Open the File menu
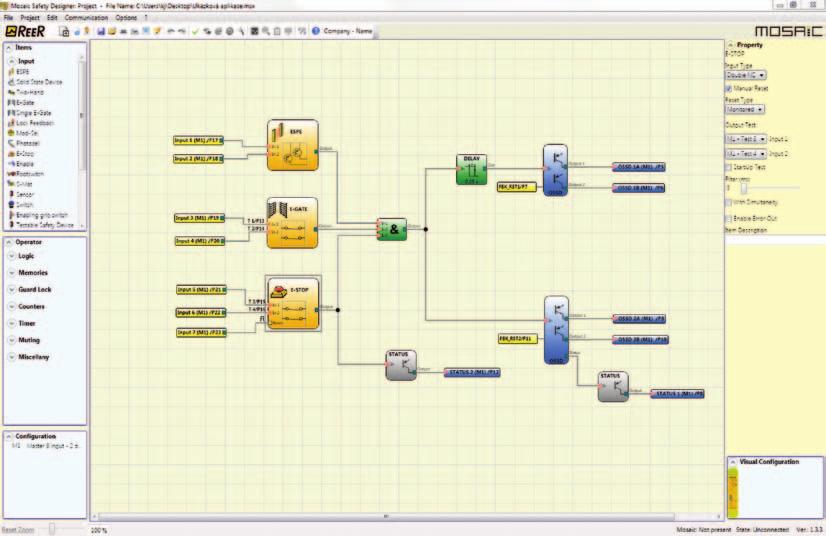Viewport: 826px width, 536px height. point(8,17)
